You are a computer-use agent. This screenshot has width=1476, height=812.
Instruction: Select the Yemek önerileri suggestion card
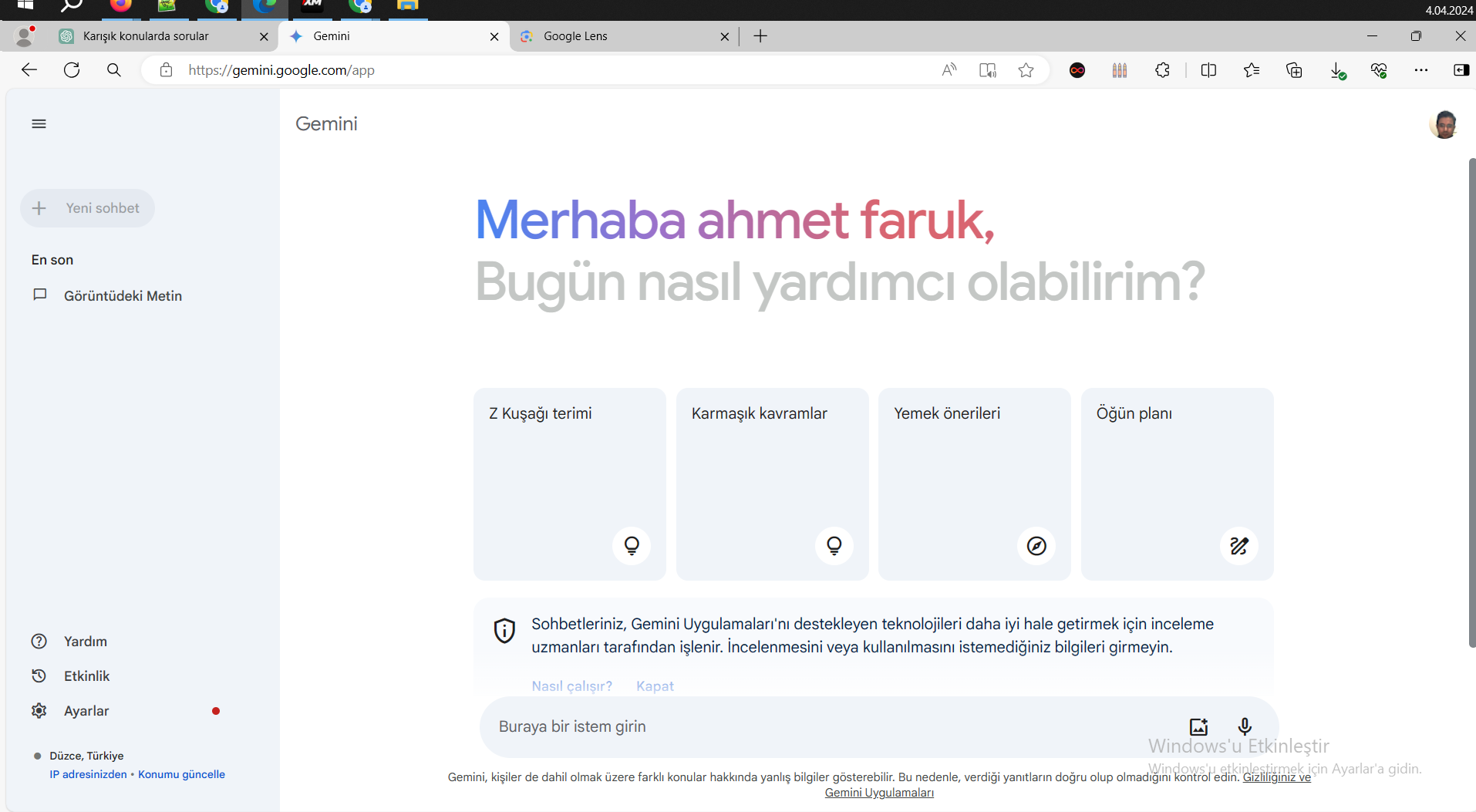(x=975, y=484)
